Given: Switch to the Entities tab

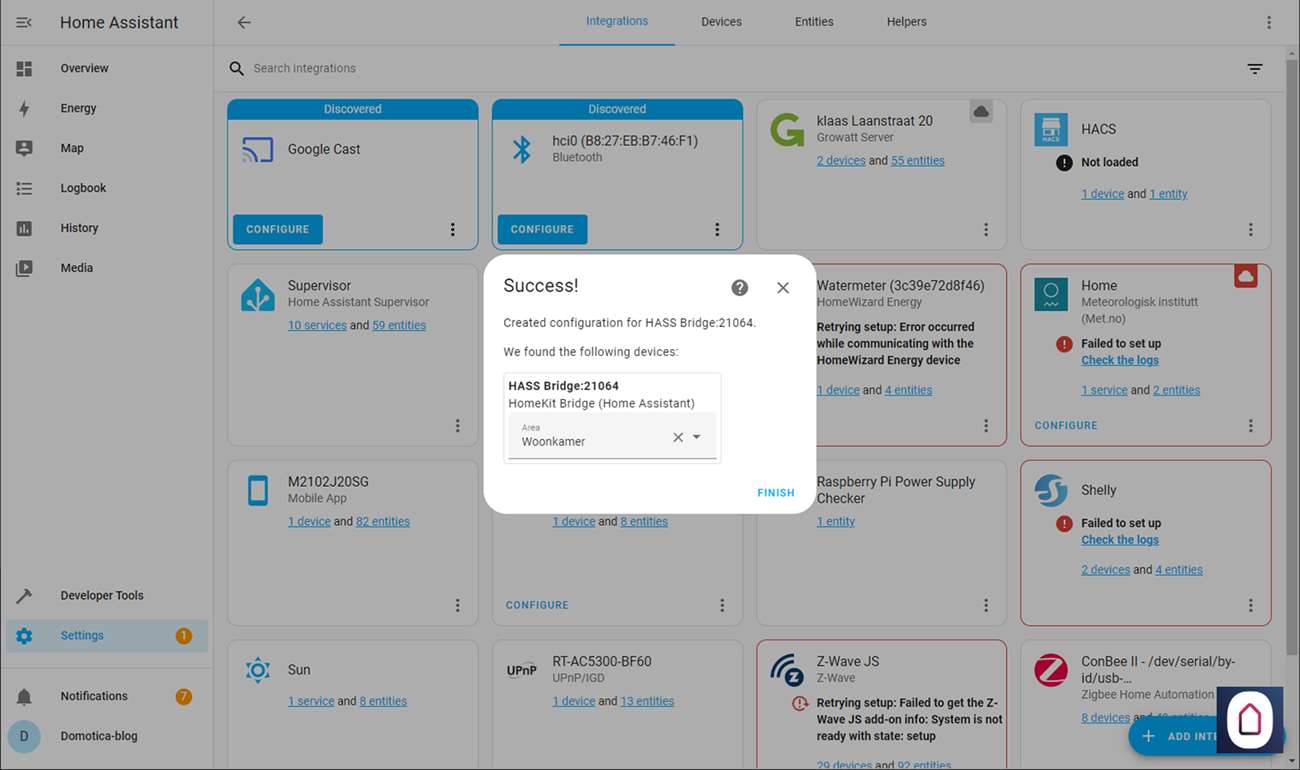Looking at the screenshot, I should [x=813, y=22].
